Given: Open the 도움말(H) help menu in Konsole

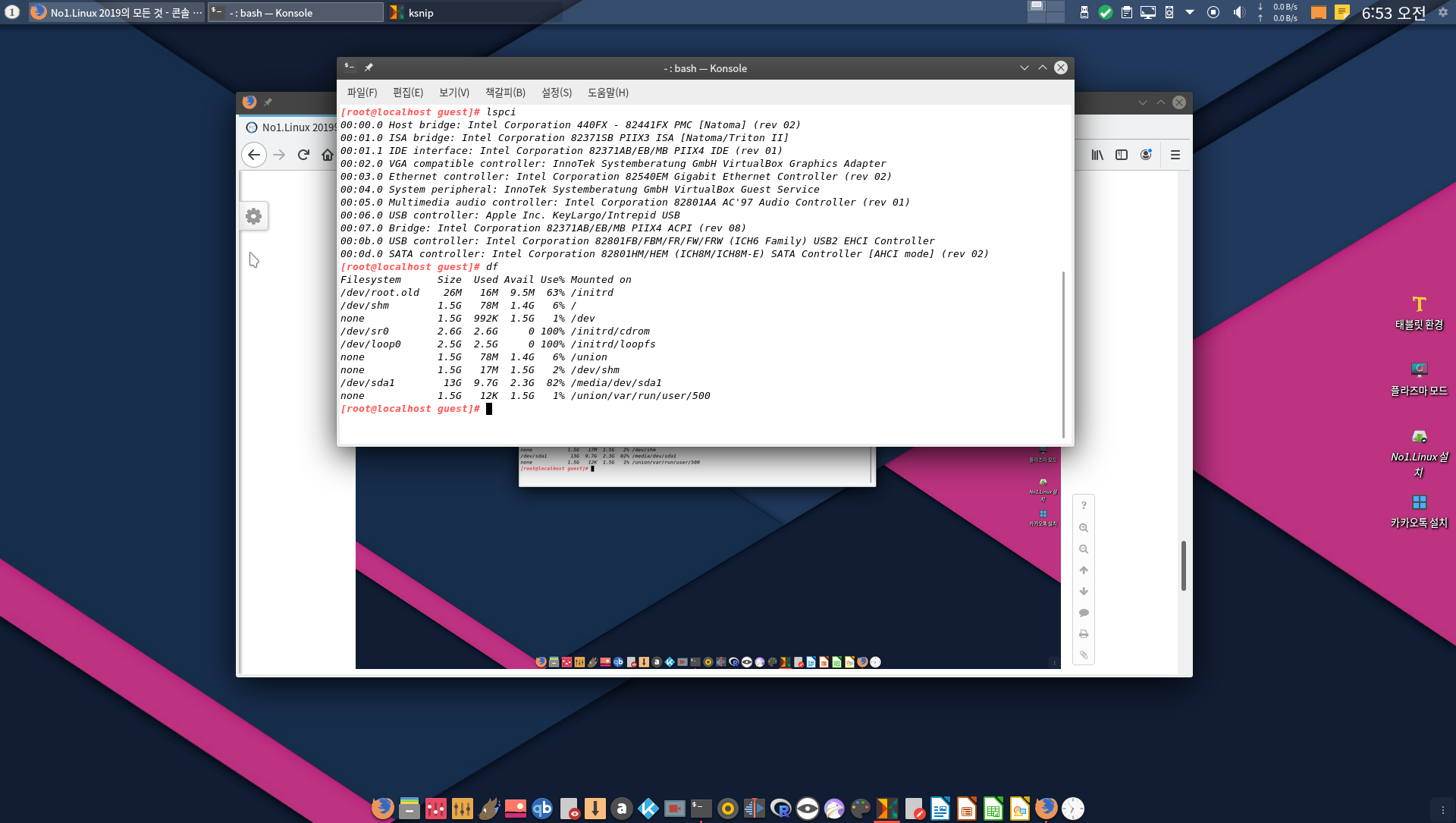Looking at the screenshot, I should point(608,93).
